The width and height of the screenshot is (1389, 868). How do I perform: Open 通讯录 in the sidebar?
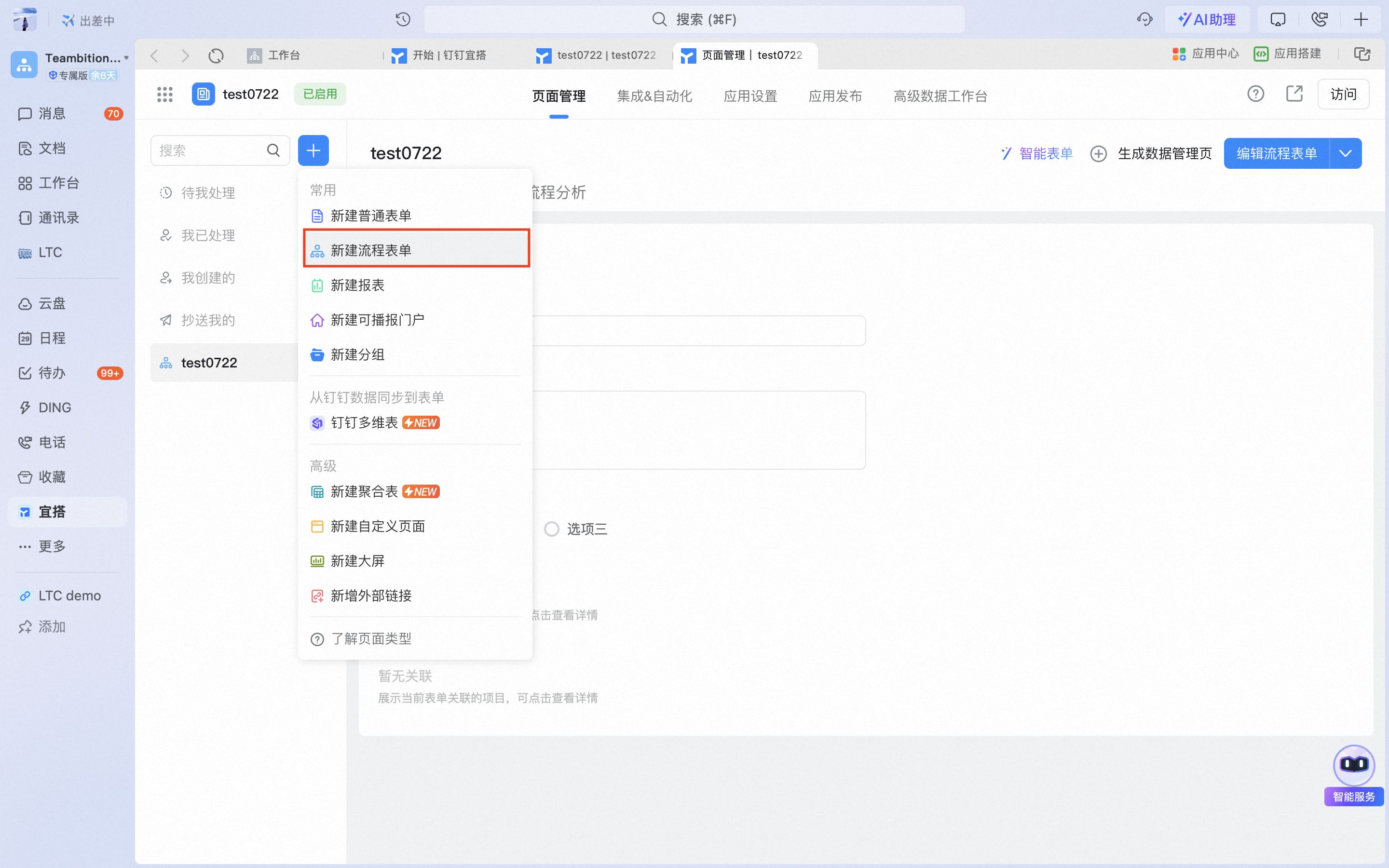tap(68, 217)
